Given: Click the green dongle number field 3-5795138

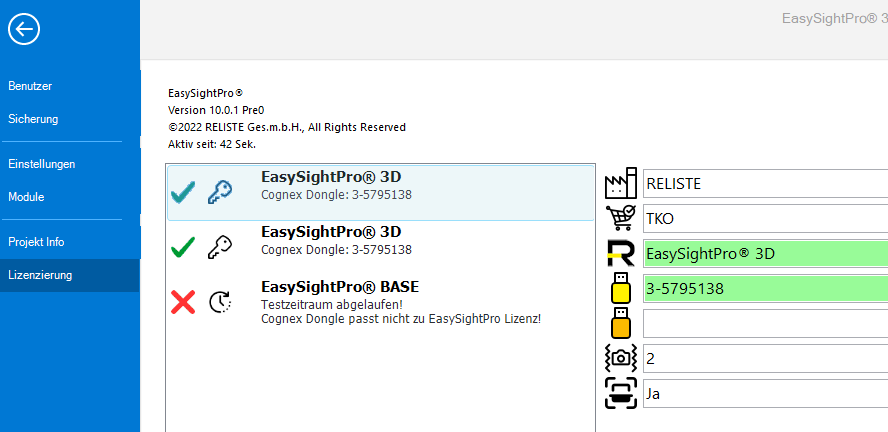Looking at the screenshot, I should (765, 289).
